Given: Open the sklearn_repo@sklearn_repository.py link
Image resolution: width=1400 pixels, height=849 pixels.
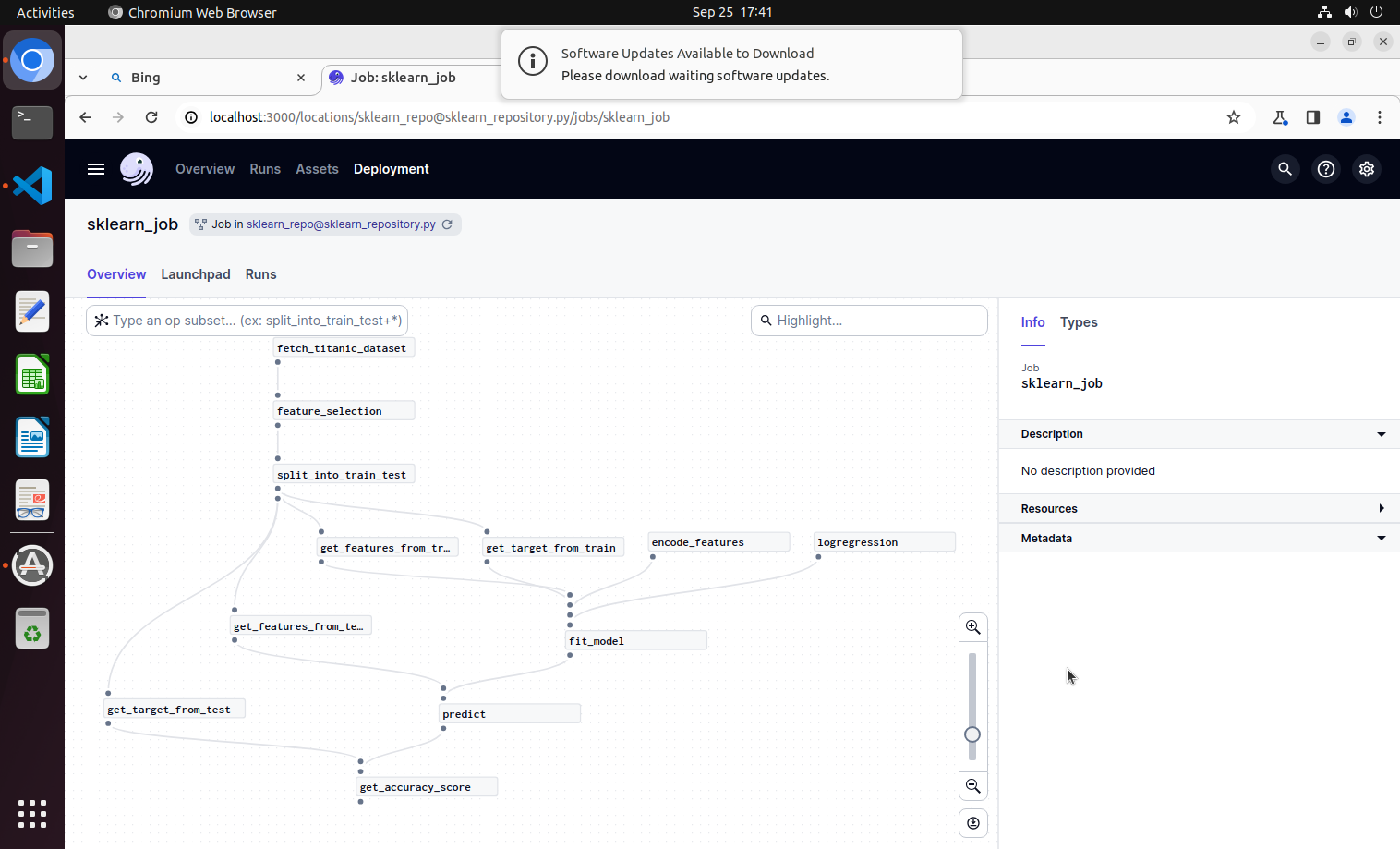Looking at the screenshot, I should point(341,224).
